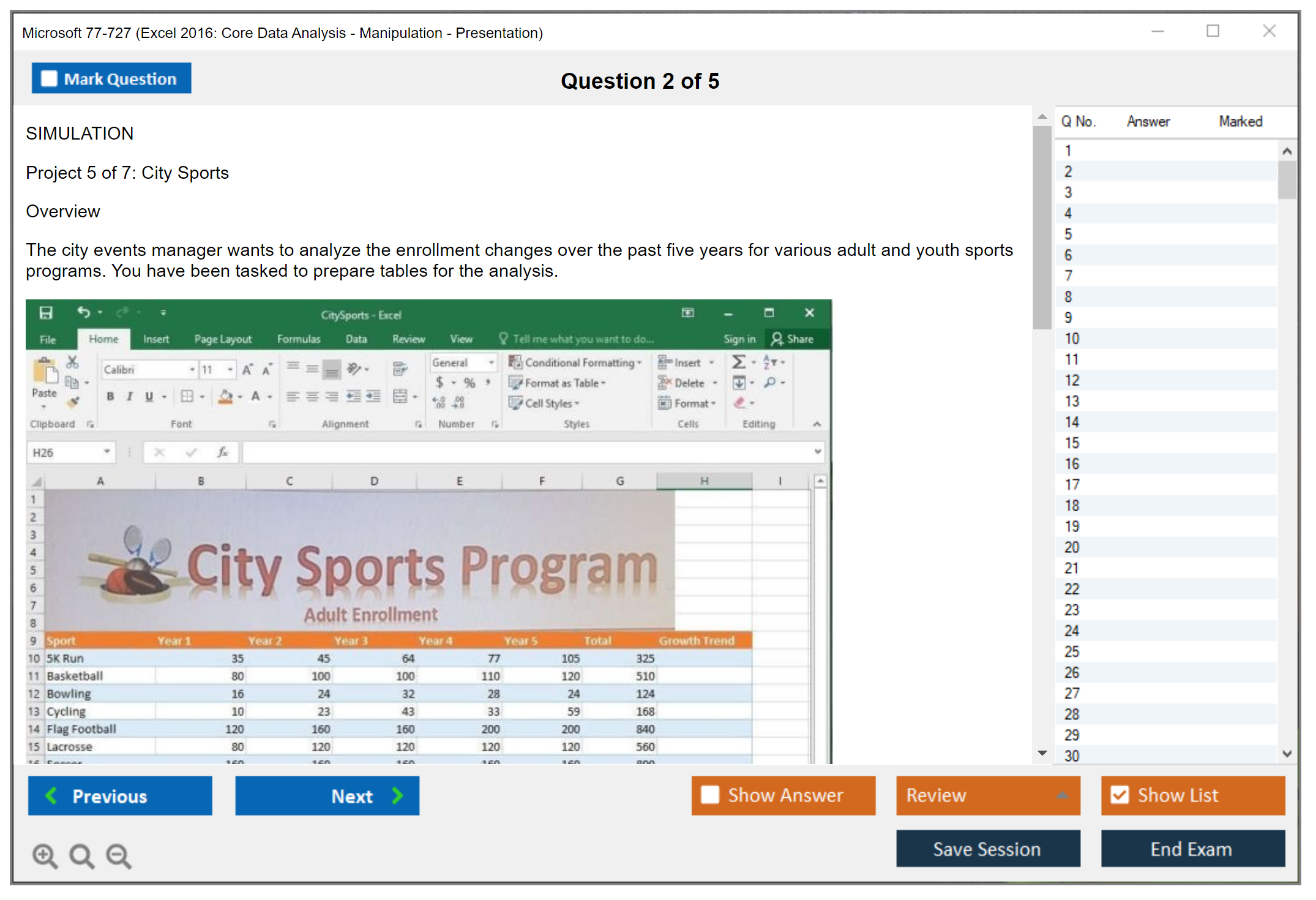This screenshot has height=900, width=1316.
Task: Click the Undo arrow in Excel
Action: [83, 312]
